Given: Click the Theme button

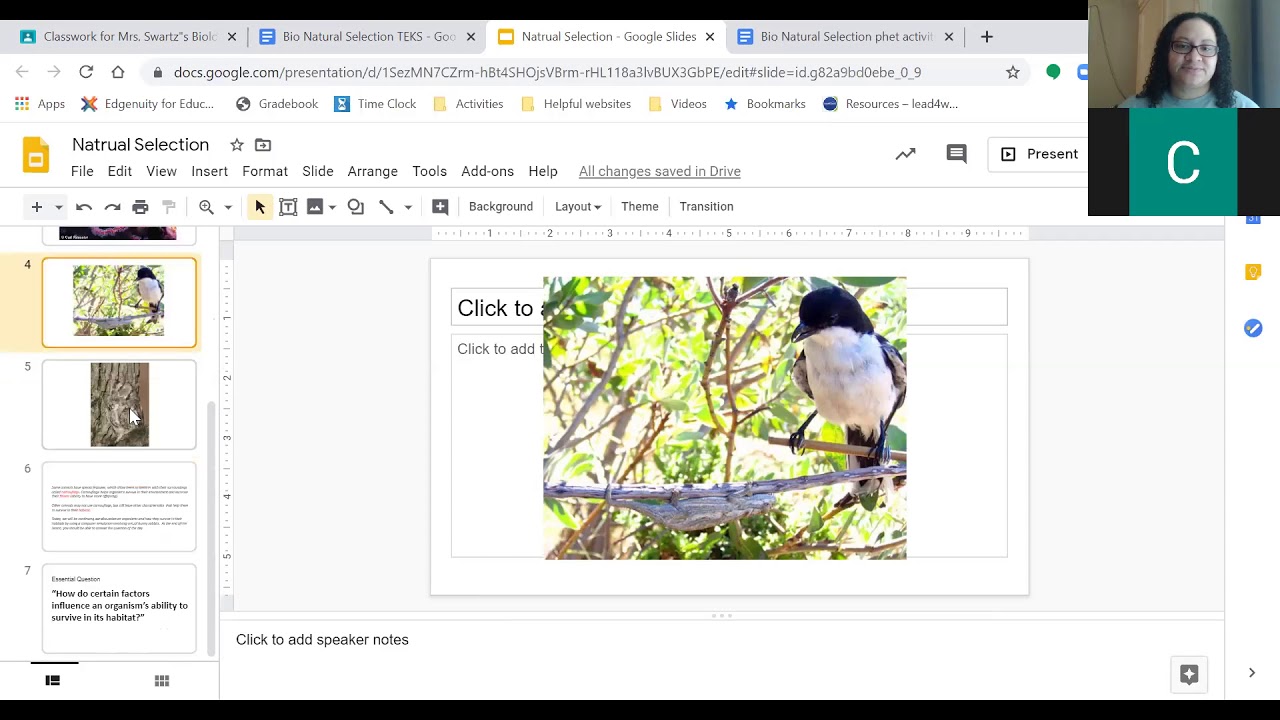Looking at the screenshot, I should point(640,207).
